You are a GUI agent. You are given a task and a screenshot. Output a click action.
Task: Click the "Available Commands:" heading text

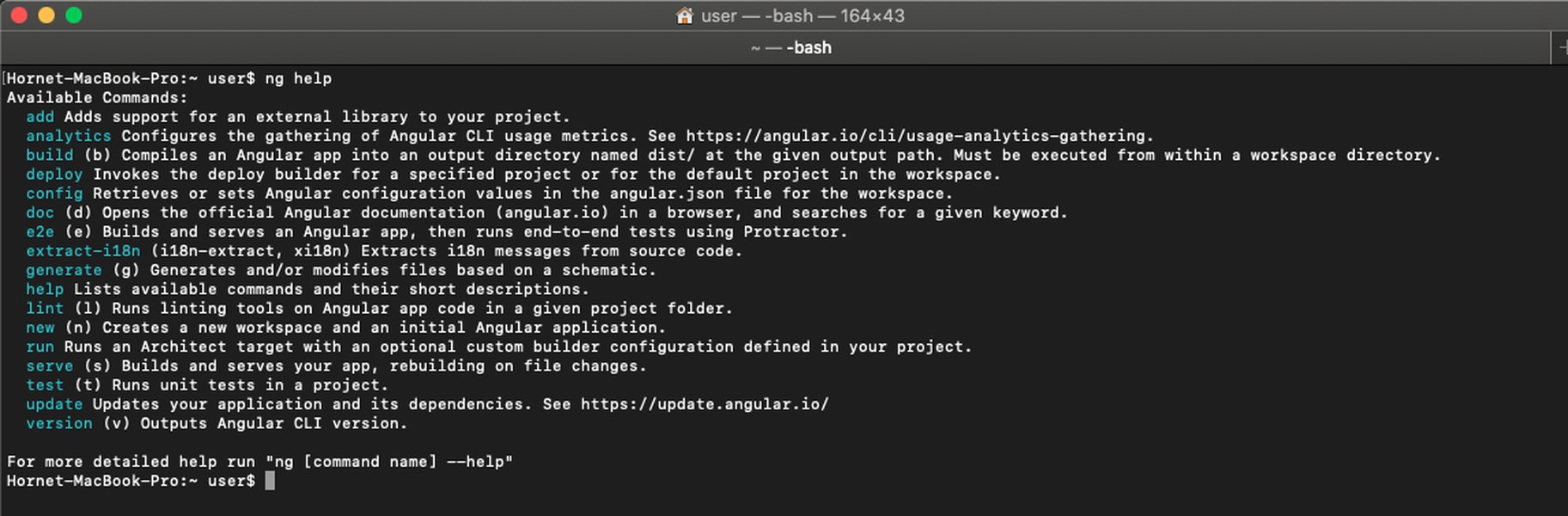coord(95,97)
